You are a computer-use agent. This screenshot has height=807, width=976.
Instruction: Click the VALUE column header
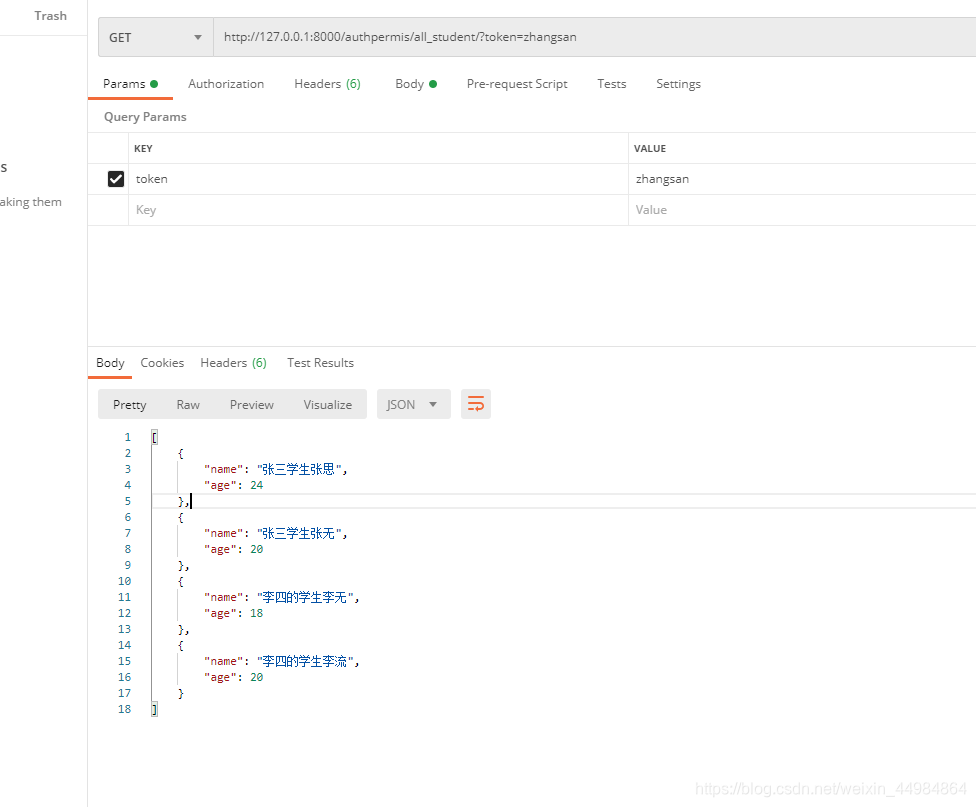650,149
